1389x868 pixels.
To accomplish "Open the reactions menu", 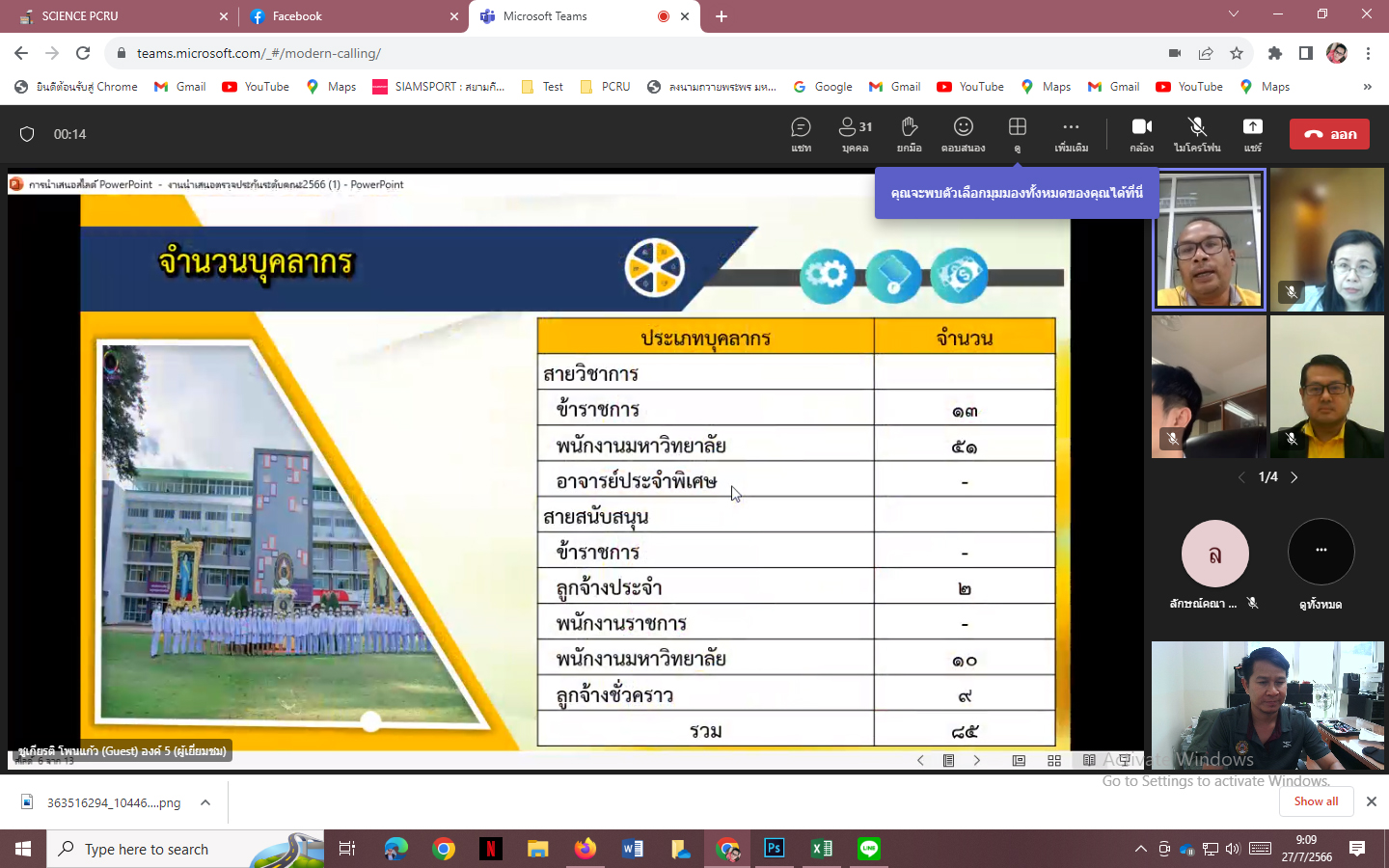I will (x=963, y=134).
